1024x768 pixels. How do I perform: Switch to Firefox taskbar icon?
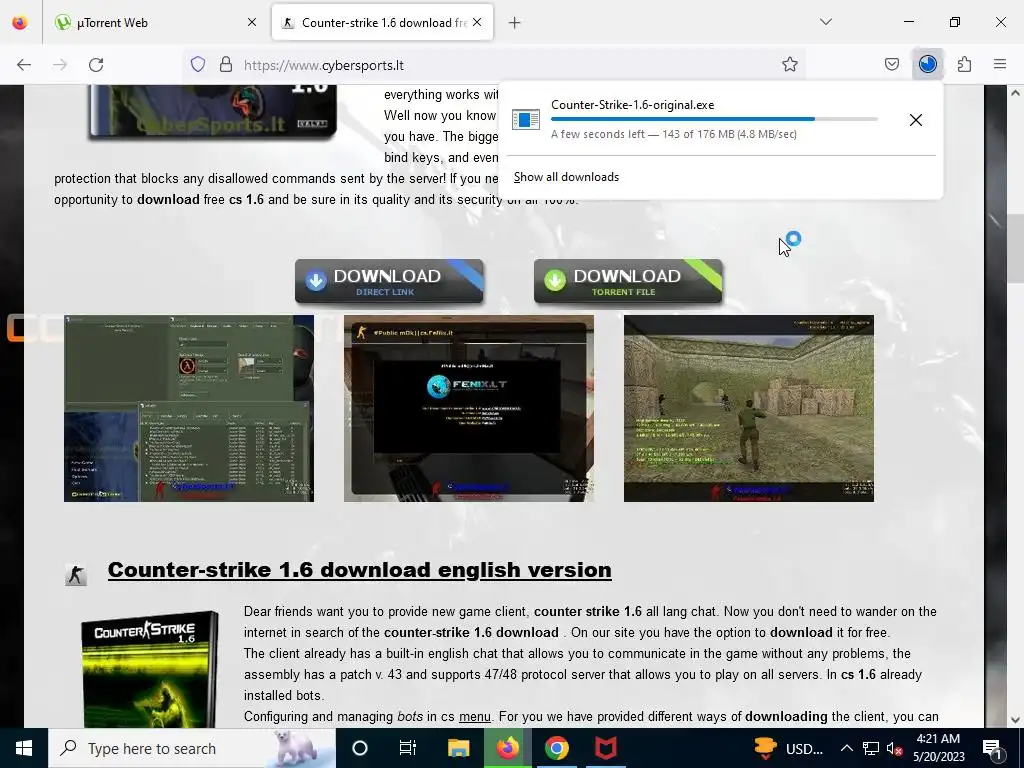pos(507,748)
